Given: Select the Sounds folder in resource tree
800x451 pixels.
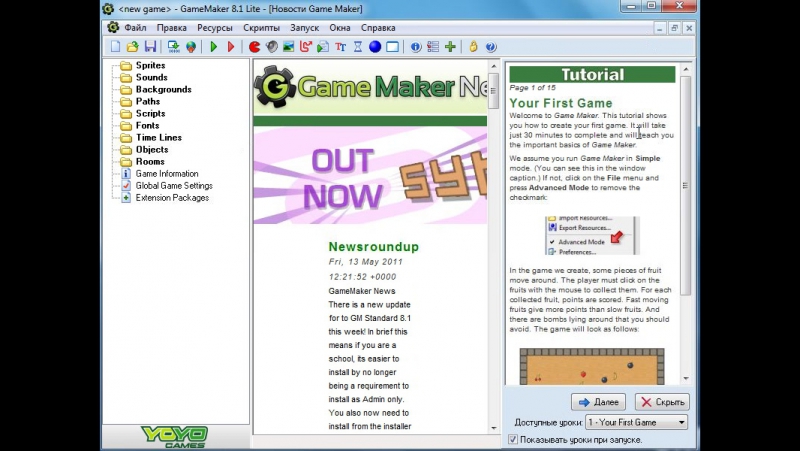Looking at the screenshot, I should [x=152, y=78].
